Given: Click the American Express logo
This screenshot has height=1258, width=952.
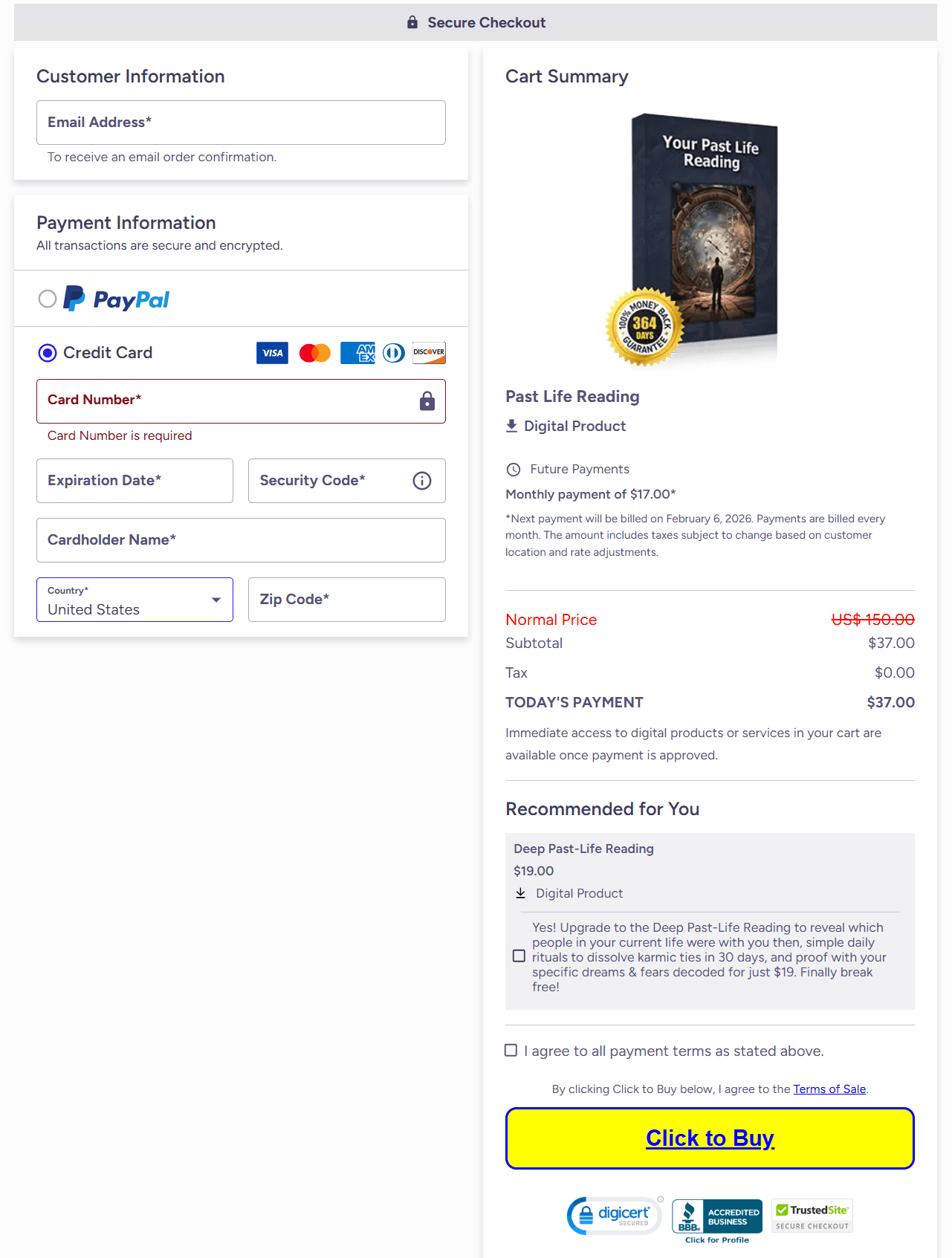Looking at the screenshot, I should (357, 353).
